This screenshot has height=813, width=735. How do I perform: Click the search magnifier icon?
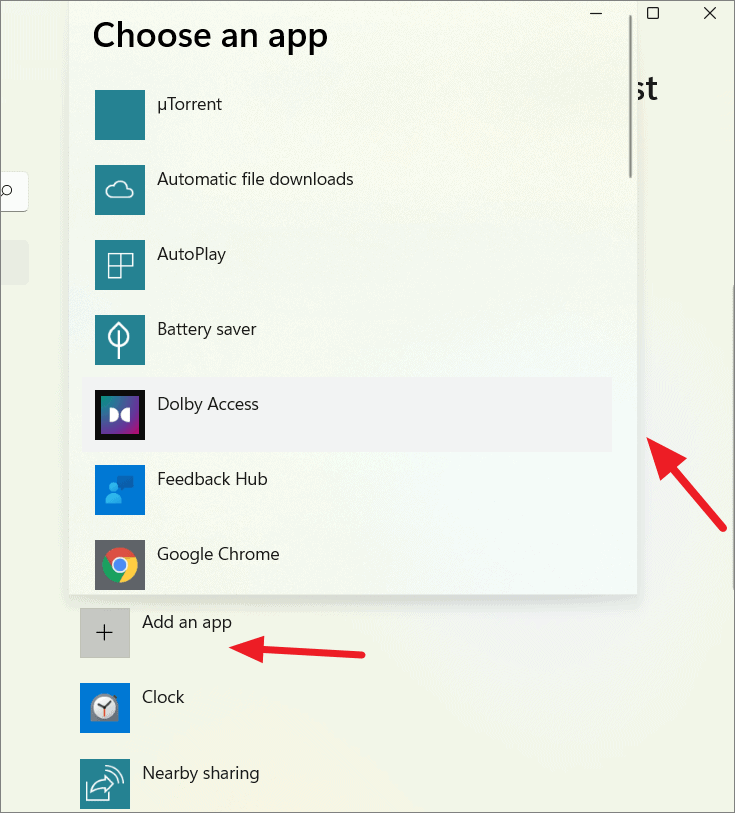click(x=7, y=191)
